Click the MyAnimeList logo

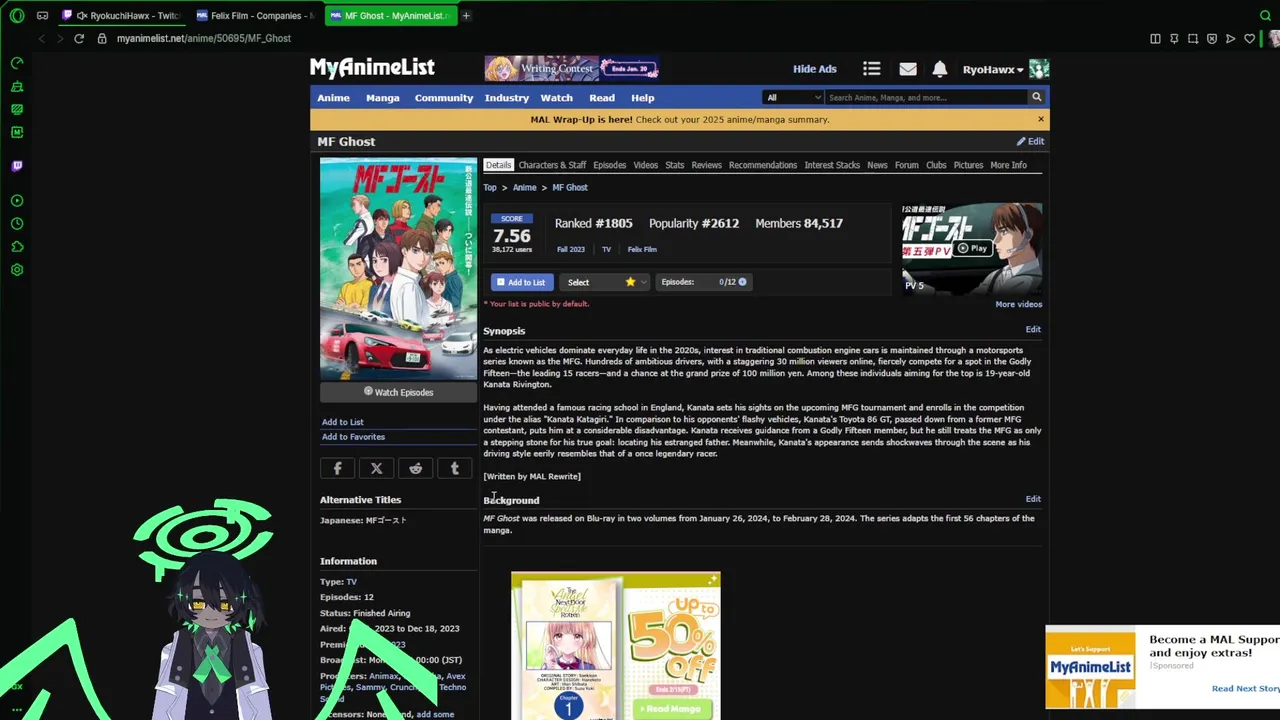[372, 67]
